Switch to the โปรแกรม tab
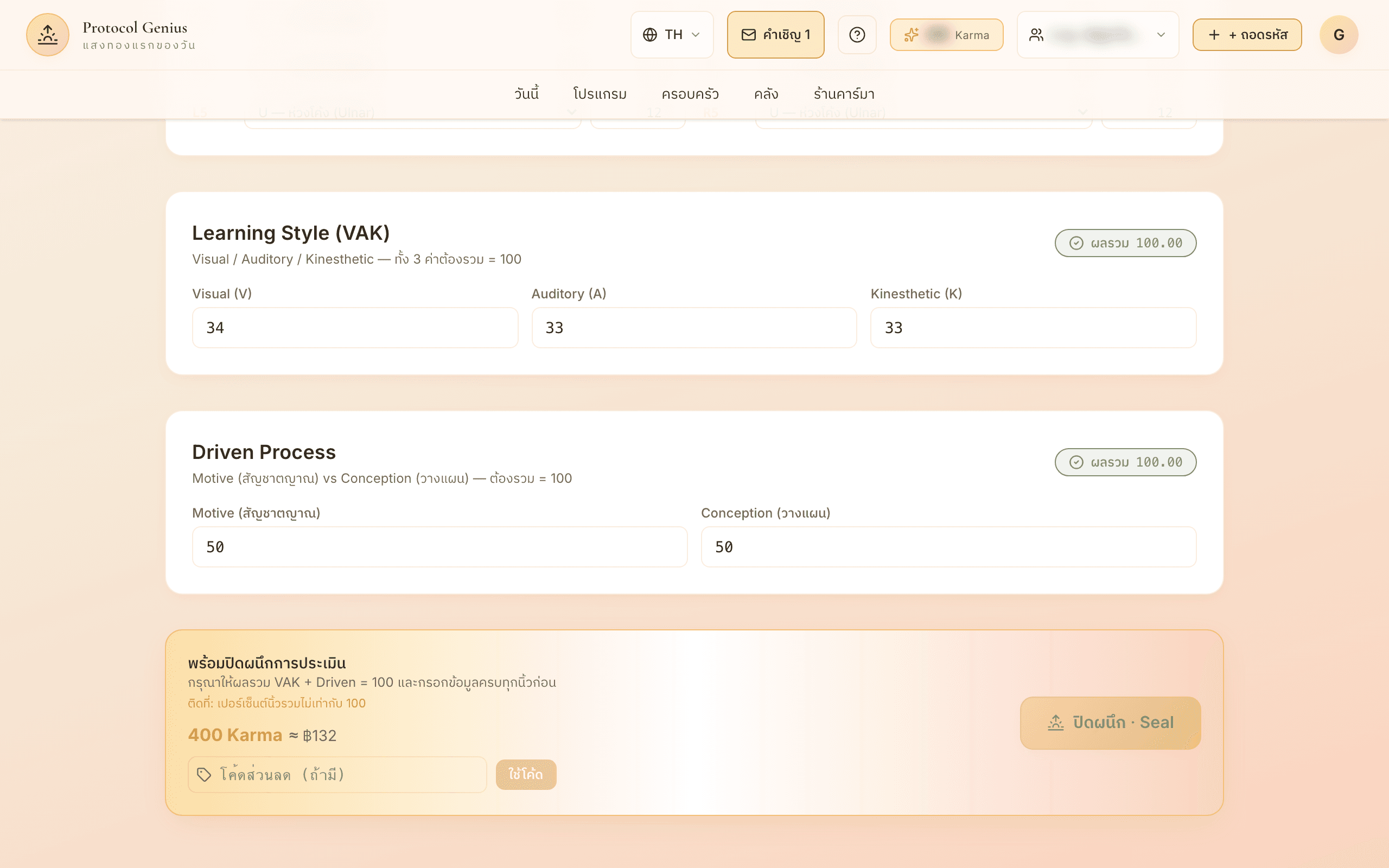This screenshot has height=868, width=1389. [600, 93]
